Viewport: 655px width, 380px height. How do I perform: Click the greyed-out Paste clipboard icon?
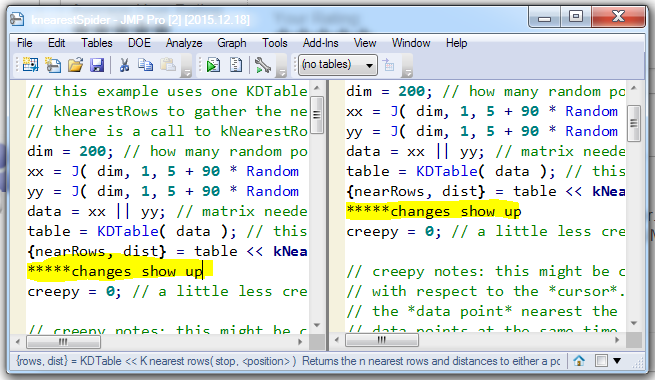(x=168, y=65)
